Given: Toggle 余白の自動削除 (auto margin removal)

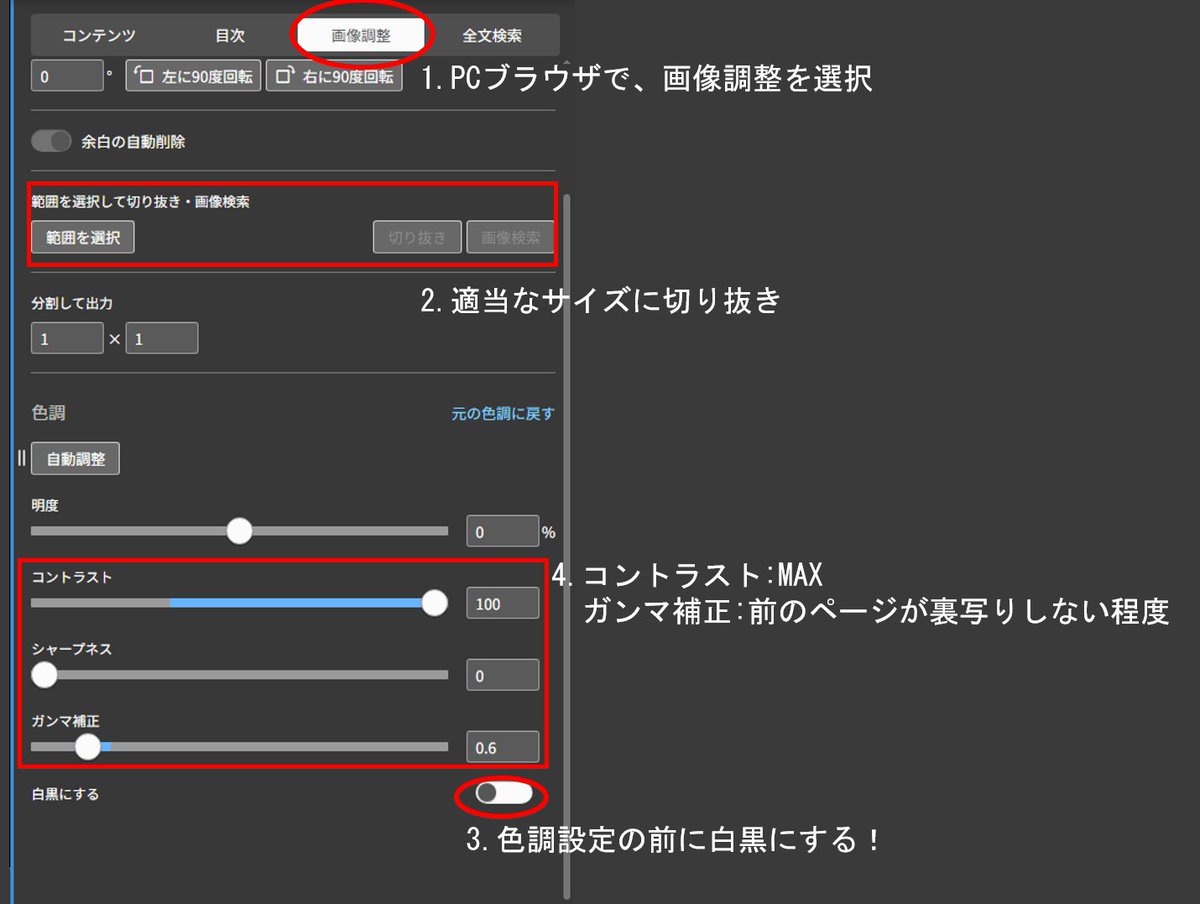Looking at the screenshot, I should click(x=52, y=140).
